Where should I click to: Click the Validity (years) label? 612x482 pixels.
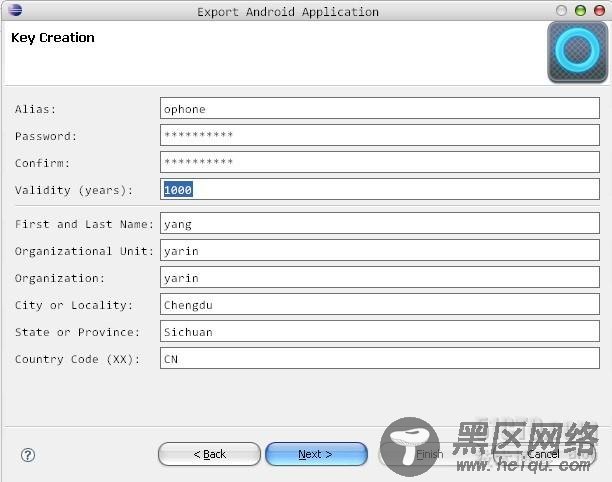point(74,190)
